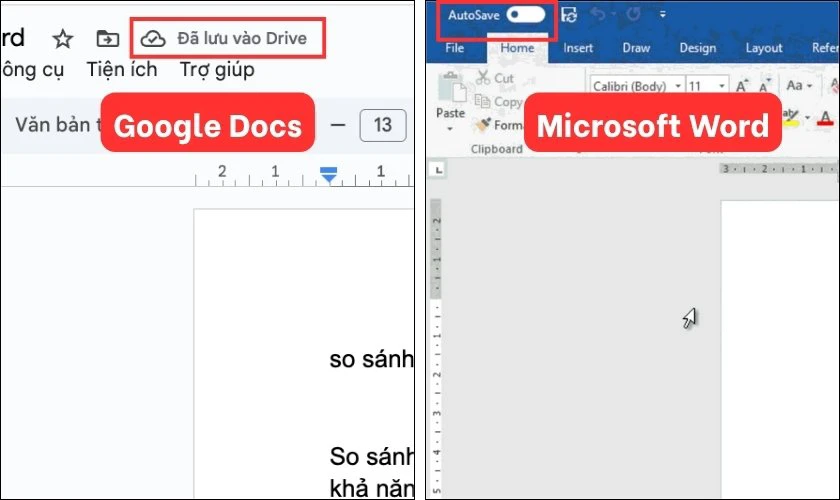Click the Format Painter brush icon
Screen dimensions: 840x500
(482, 125)
